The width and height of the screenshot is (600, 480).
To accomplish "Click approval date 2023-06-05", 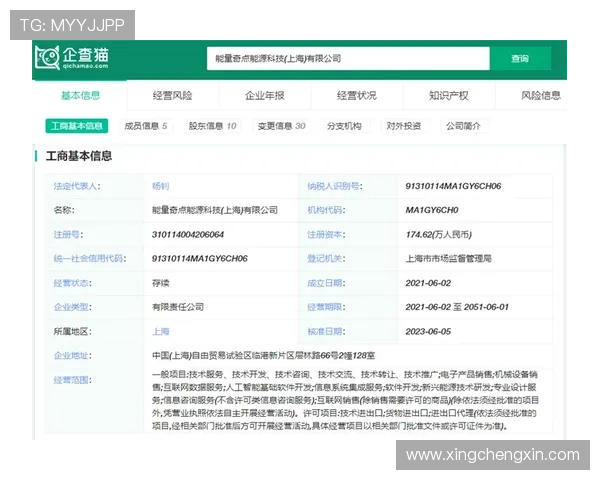I will pyautogui.click(x=428, y=331).
